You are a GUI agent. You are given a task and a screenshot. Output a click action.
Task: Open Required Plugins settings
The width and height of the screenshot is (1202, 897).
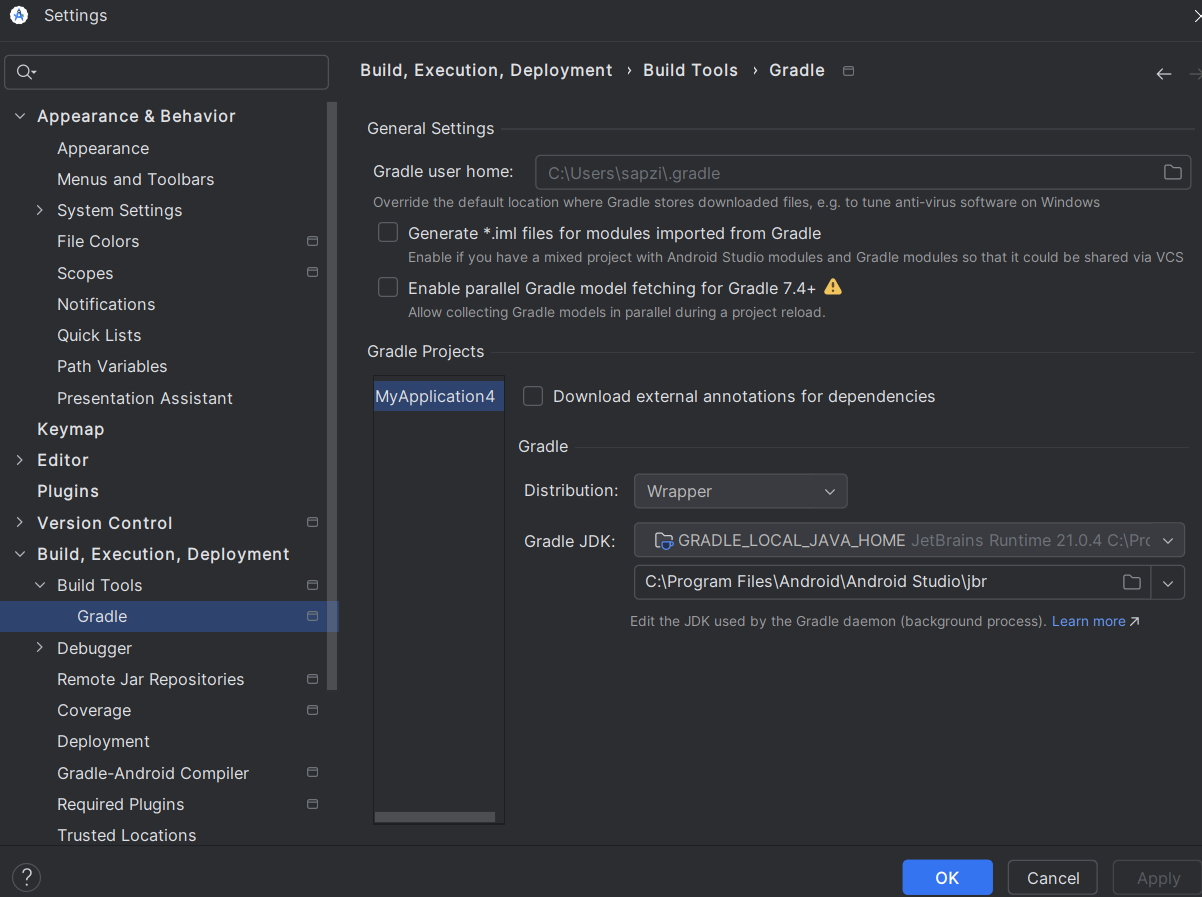click(120, 804)
